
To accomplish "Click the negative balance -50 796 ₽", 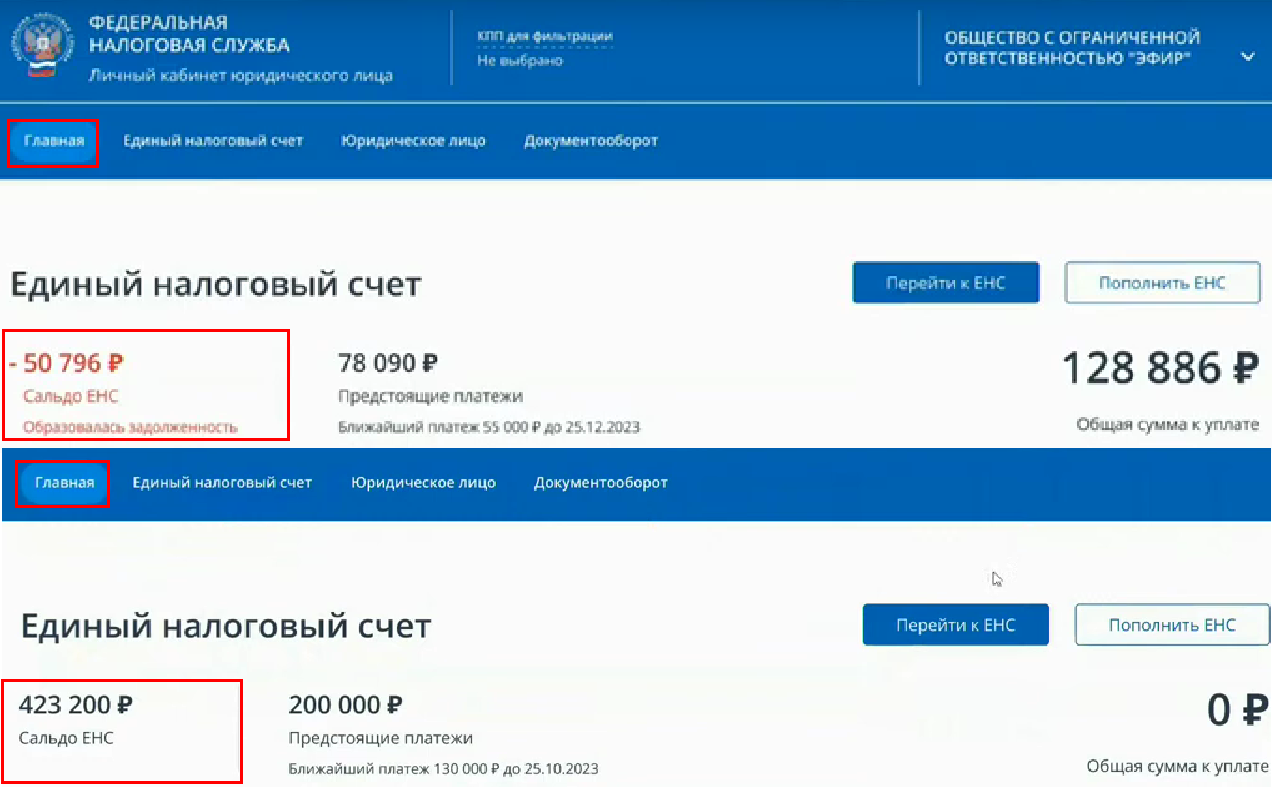I will 68,363.
